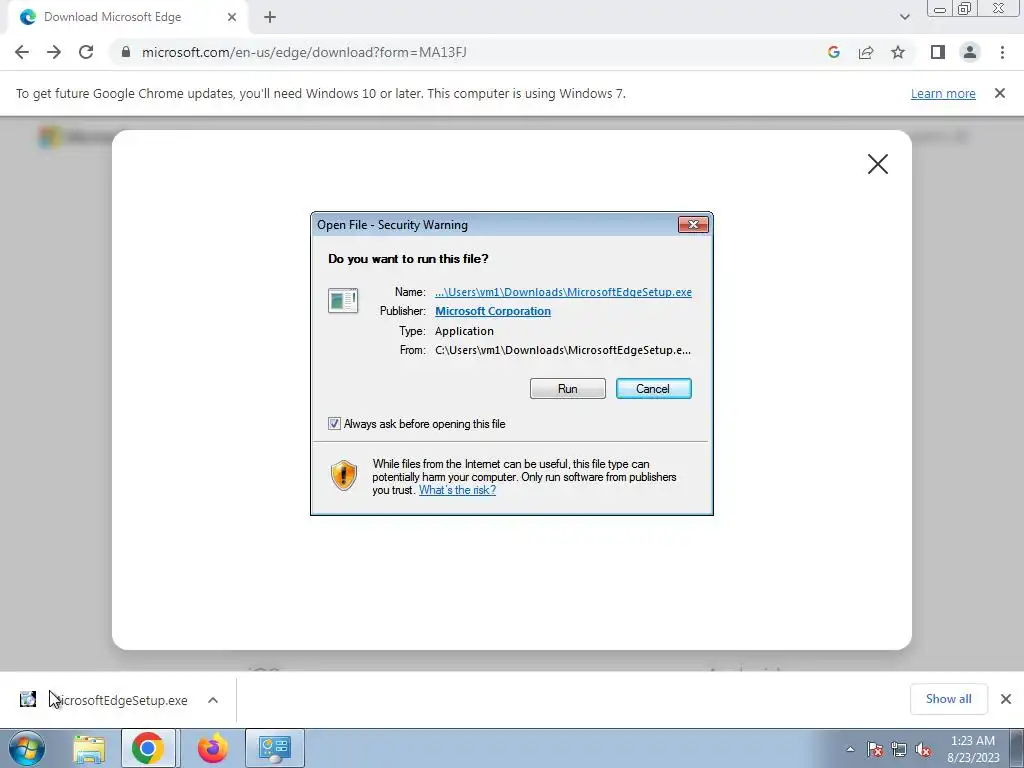The width and height of the screenshot is (1024, 768).
Task: Click the muted volume tray icon
Action: (923, 749)
